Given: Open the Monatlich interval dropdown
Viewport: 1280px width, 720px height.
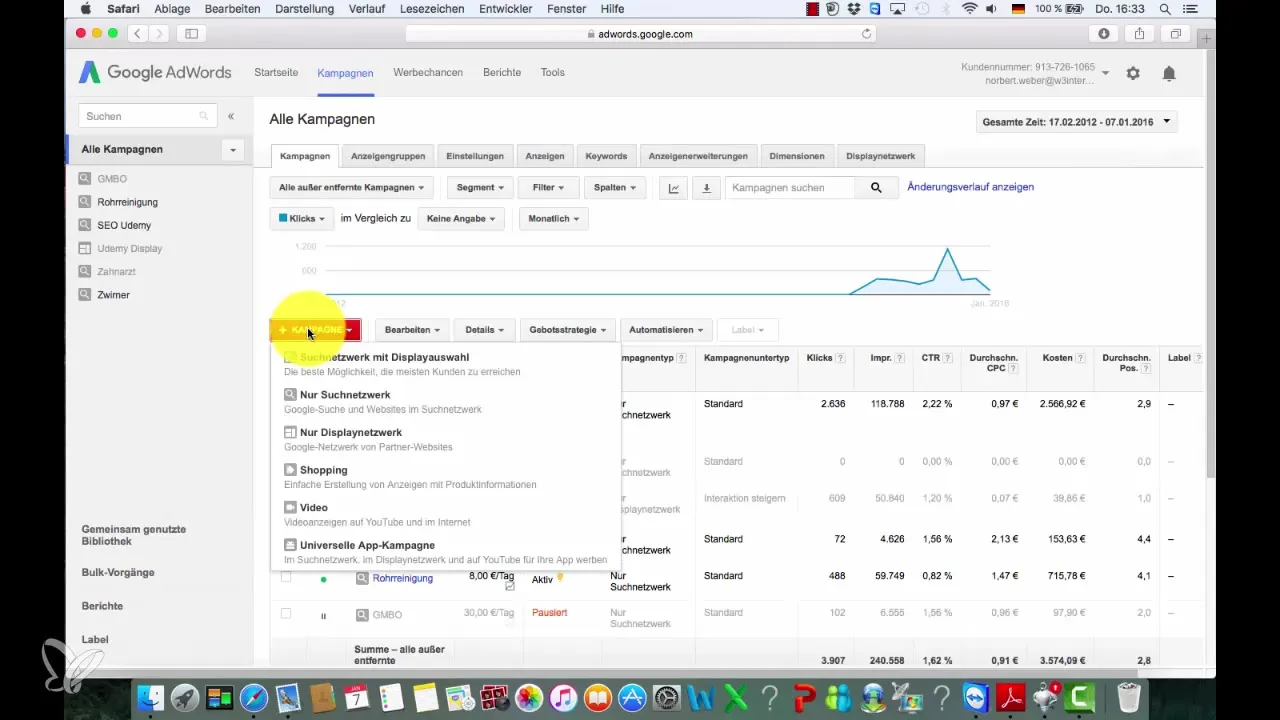Looking at the screenshot, I should [553, 218].
